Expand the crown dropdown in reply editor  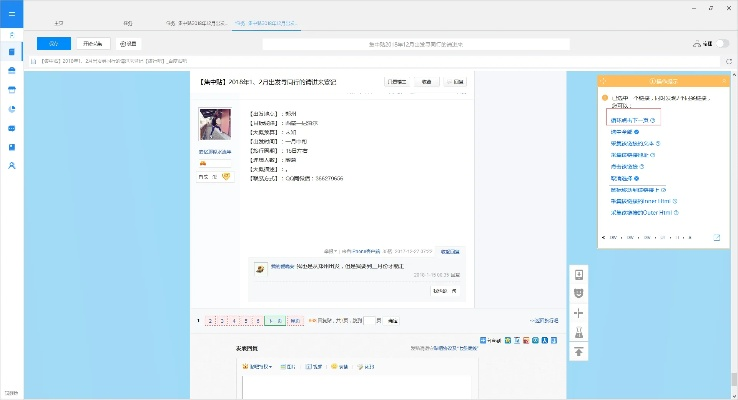pos(271,367)
